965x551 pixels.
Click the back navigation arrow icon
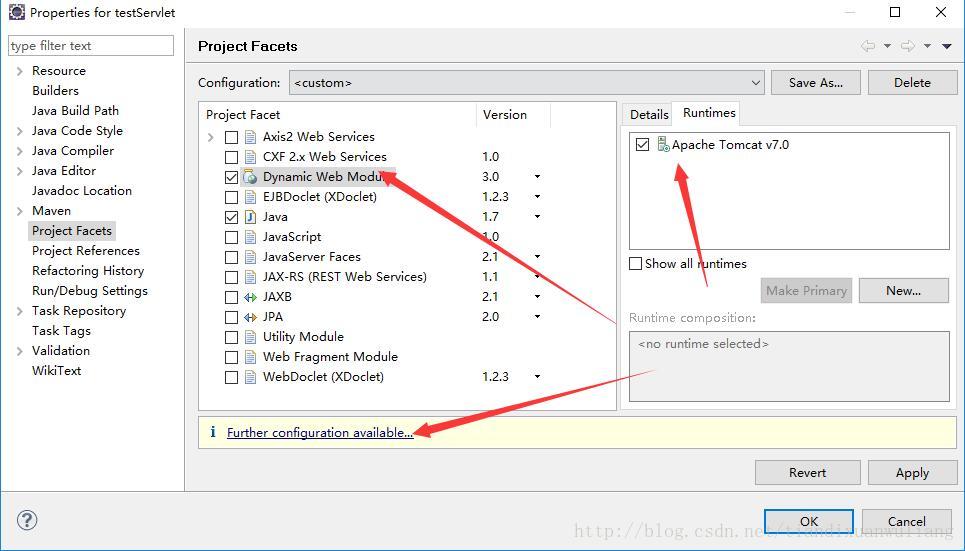[868, 46]
